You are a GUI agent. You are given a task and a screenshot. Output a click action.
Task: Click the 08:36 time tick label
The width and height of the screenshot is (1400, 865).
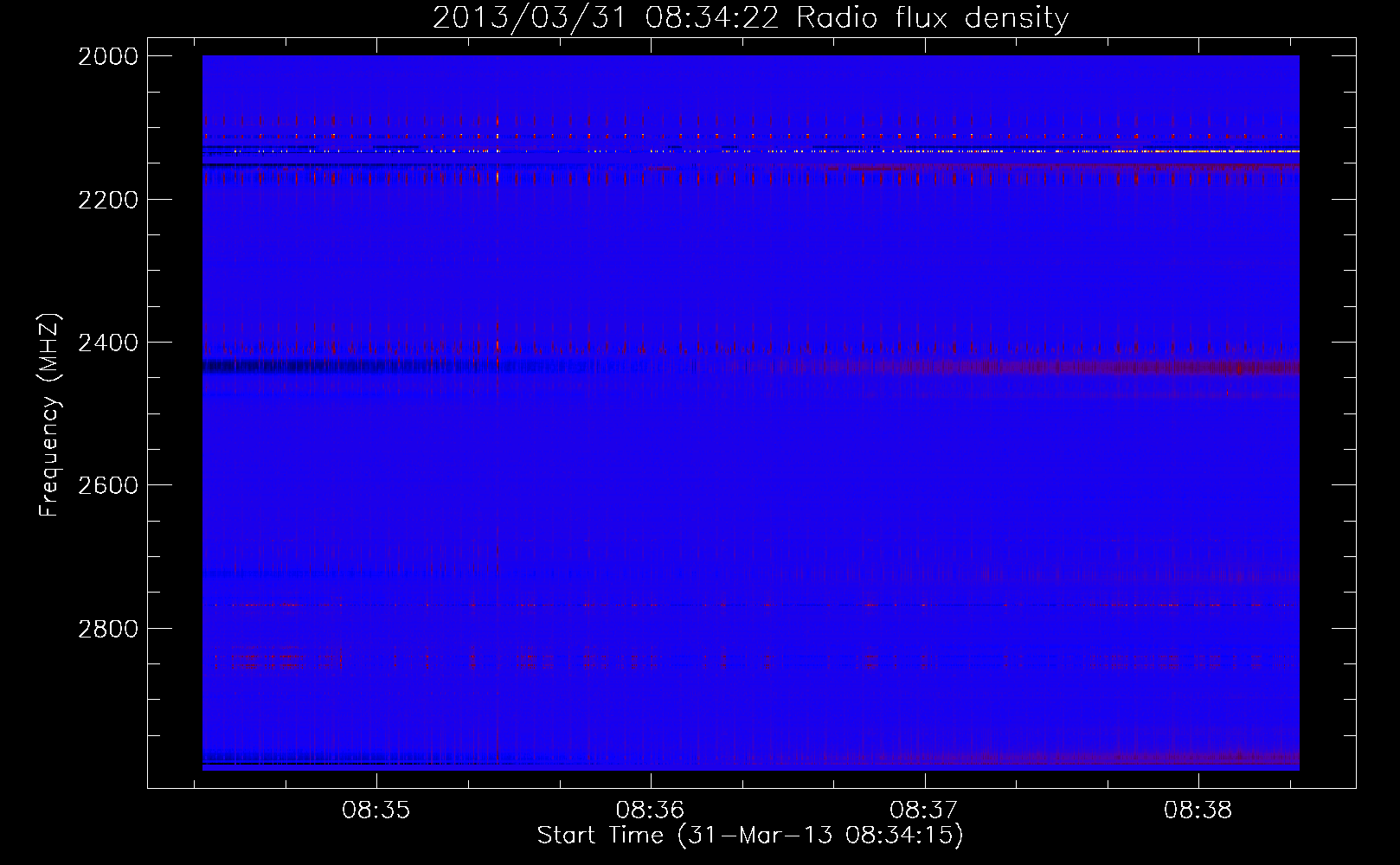click(x=651, y=811)
